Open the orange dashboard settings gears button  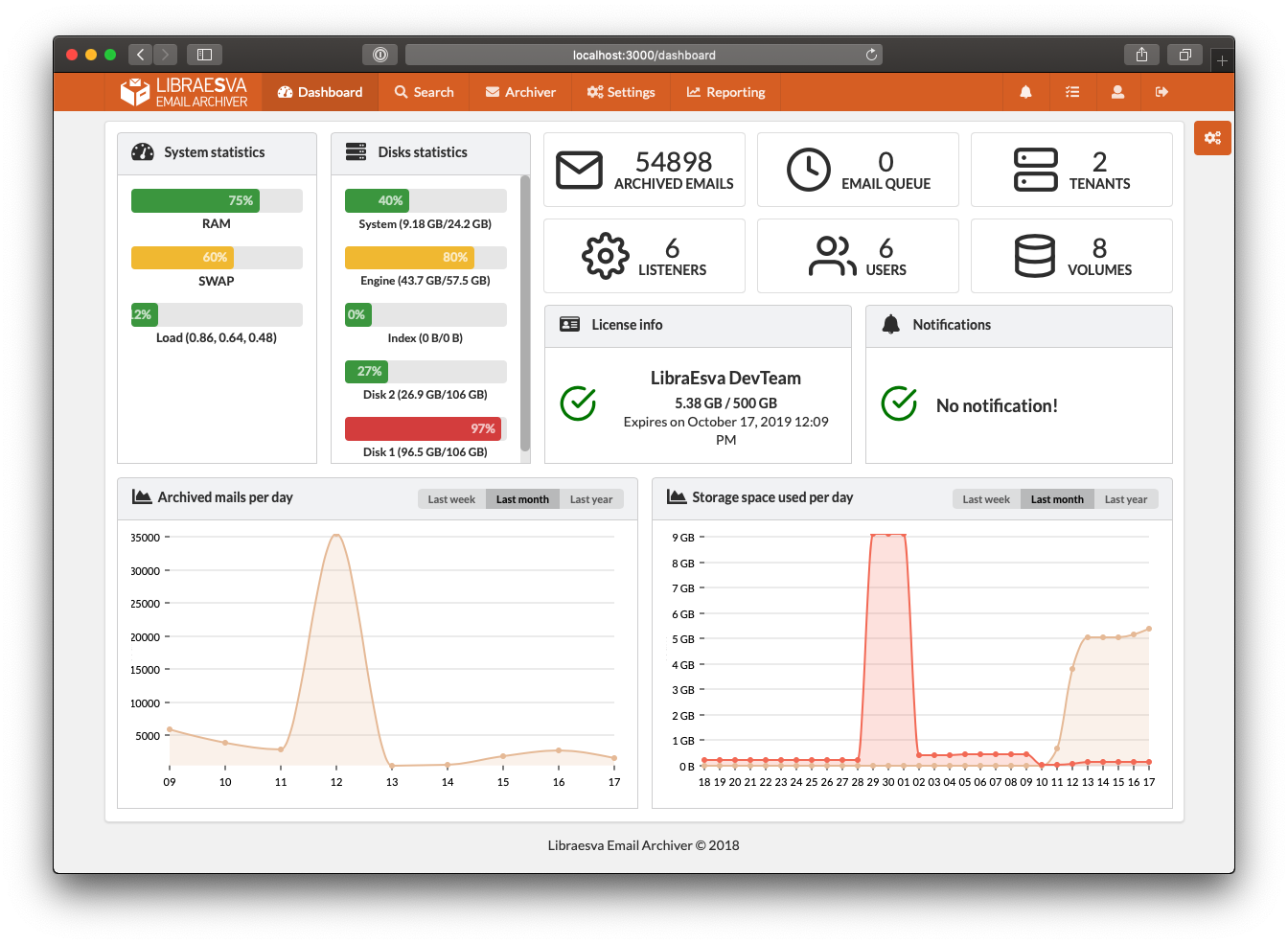pyautogui.click(x=1212, y=138)
